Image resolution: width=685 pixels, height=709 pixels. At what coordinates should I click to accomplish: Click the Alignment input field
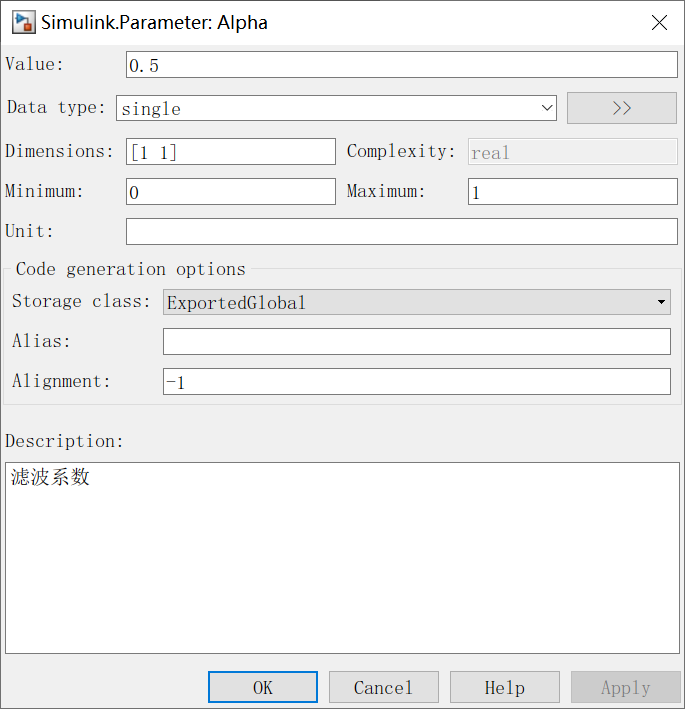coord(416,382)
